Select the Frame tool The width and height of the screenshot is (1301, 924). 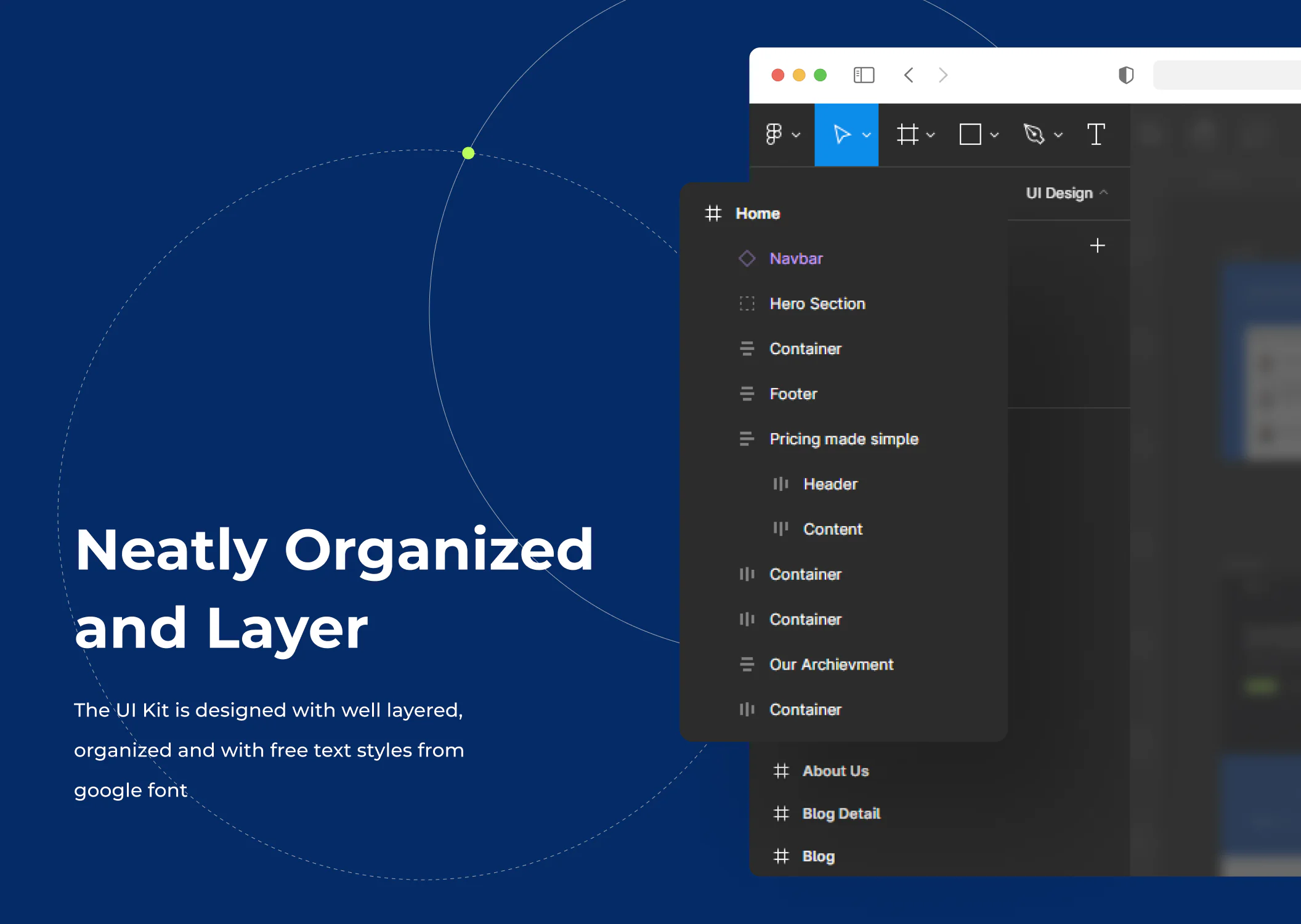click(x=907, y=134)
